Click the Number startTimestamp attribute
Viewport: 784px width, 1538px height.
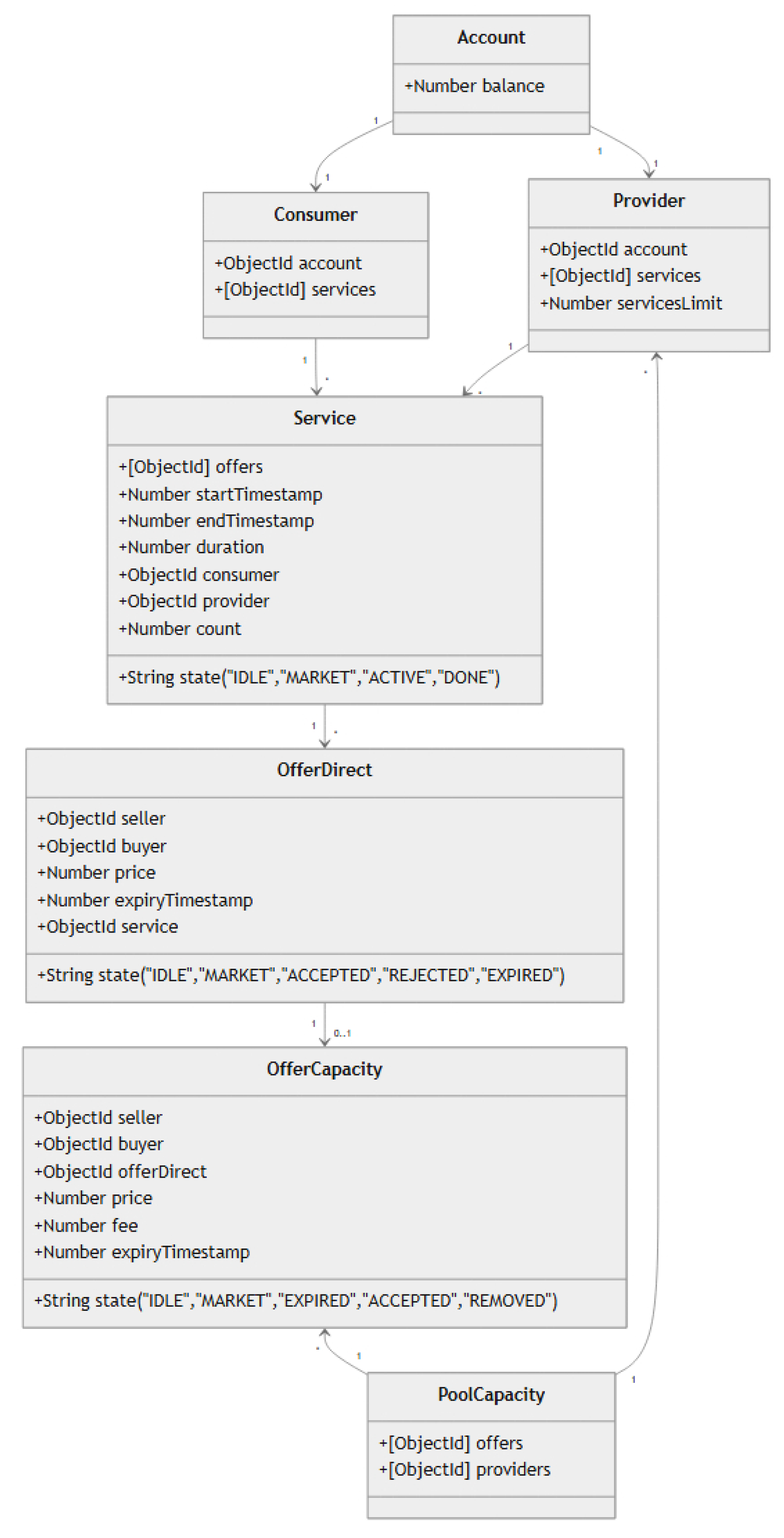tap(220, 494)
